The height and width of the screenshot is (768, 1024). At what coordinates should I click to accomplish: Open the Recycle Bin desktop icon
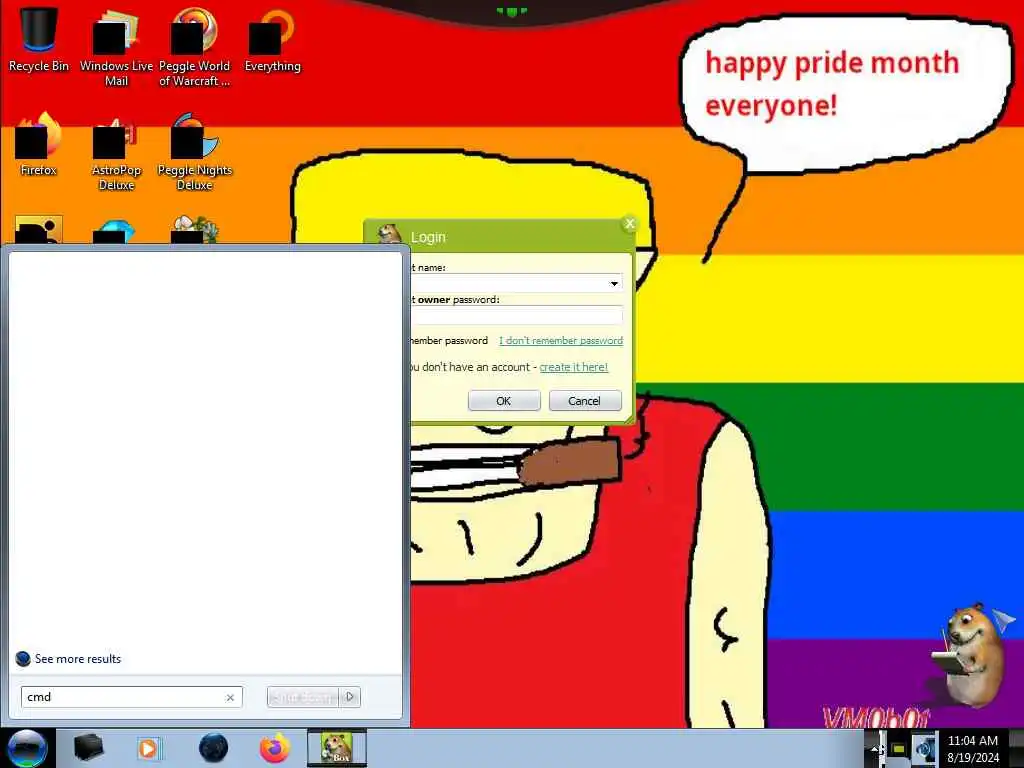tap(39, 40)
